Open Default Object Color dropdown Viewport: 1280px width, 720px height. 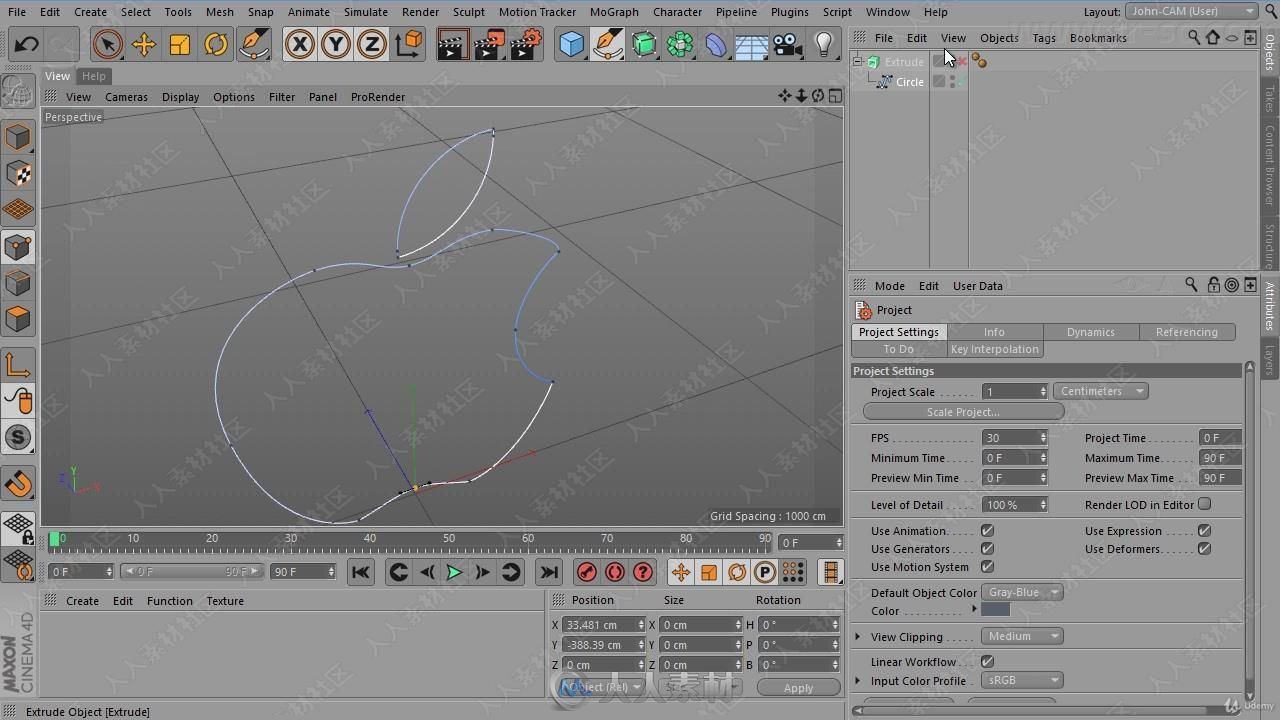[1021, 592]
